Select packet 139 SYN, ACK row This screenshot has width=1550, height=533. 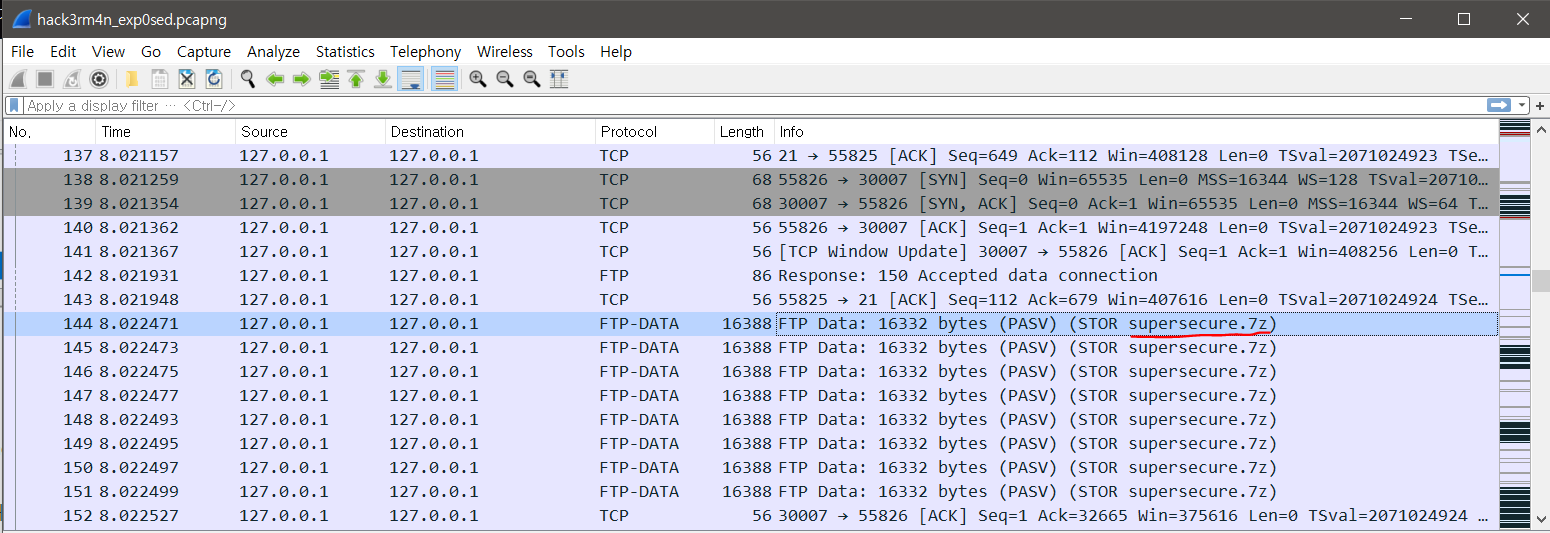750,204
